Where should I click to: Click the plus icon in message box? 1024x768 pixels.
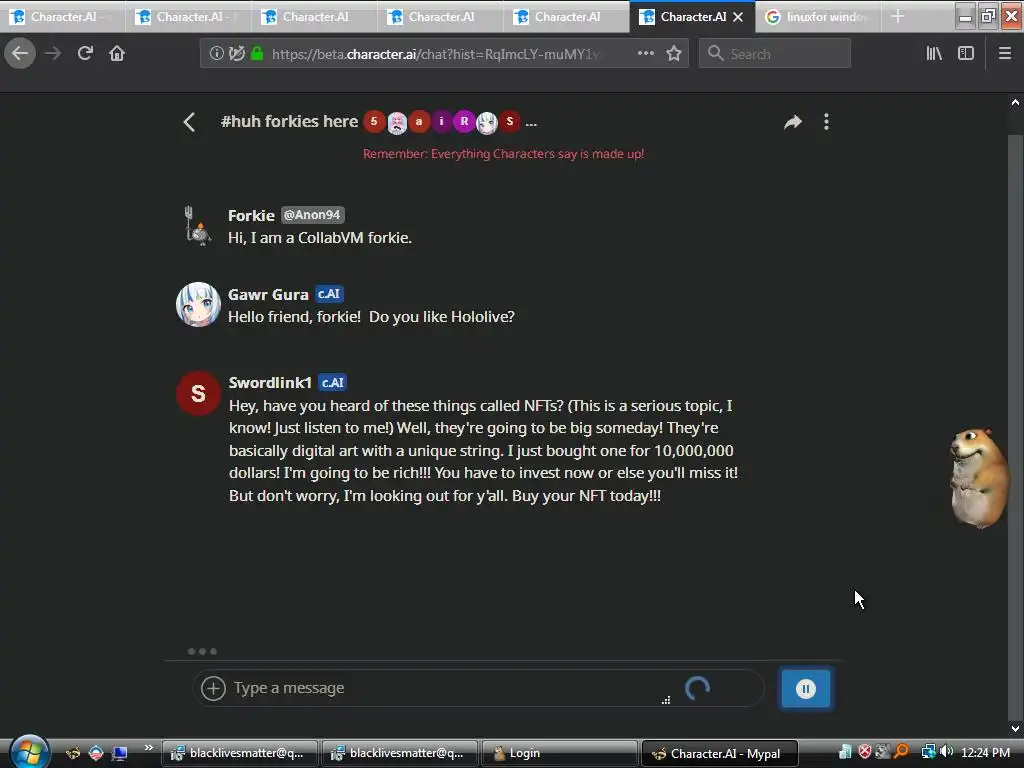pyautogui.click(x=213, y=688)
